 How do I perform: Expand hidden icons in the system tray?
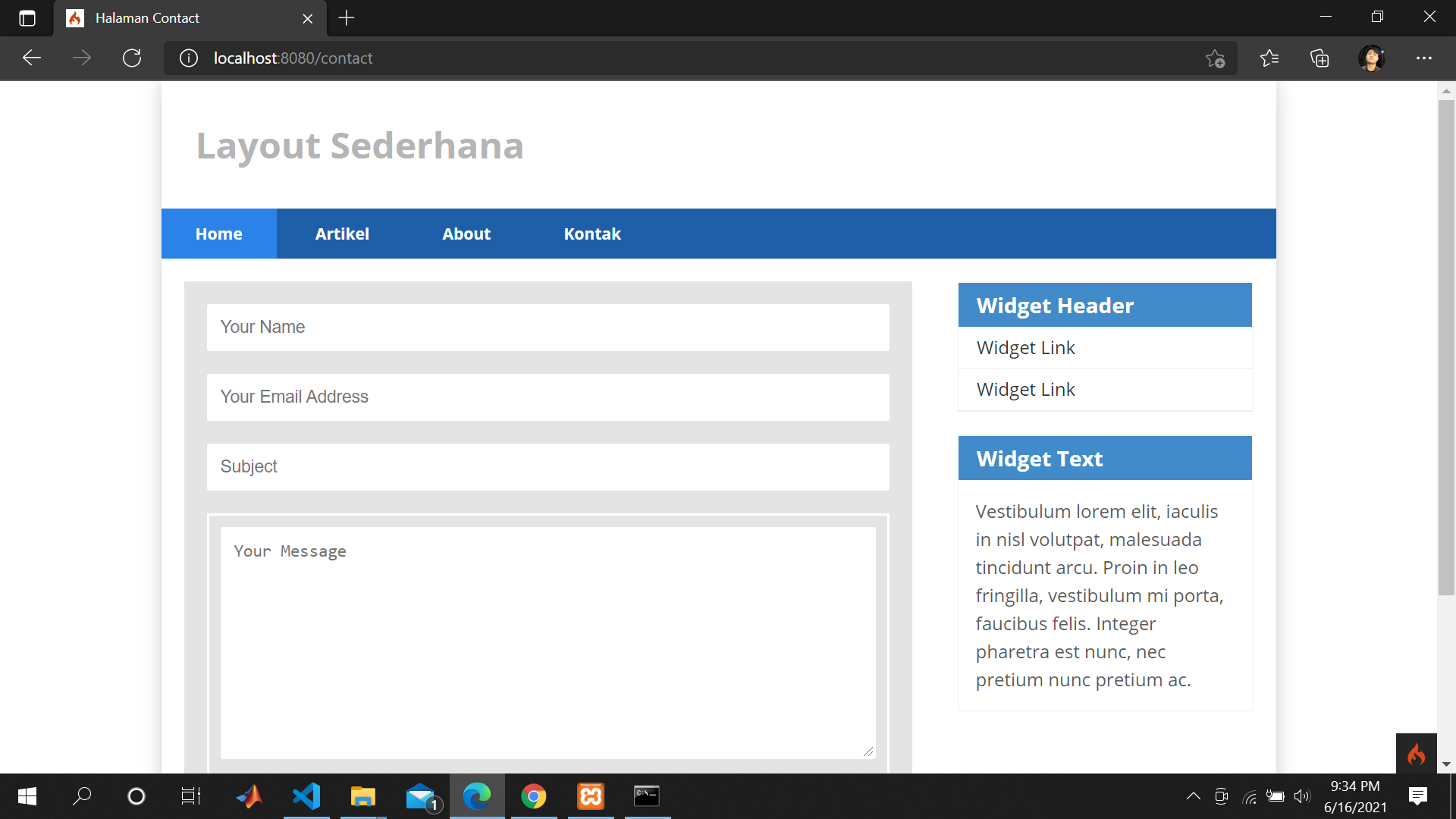coord(1193,796)
